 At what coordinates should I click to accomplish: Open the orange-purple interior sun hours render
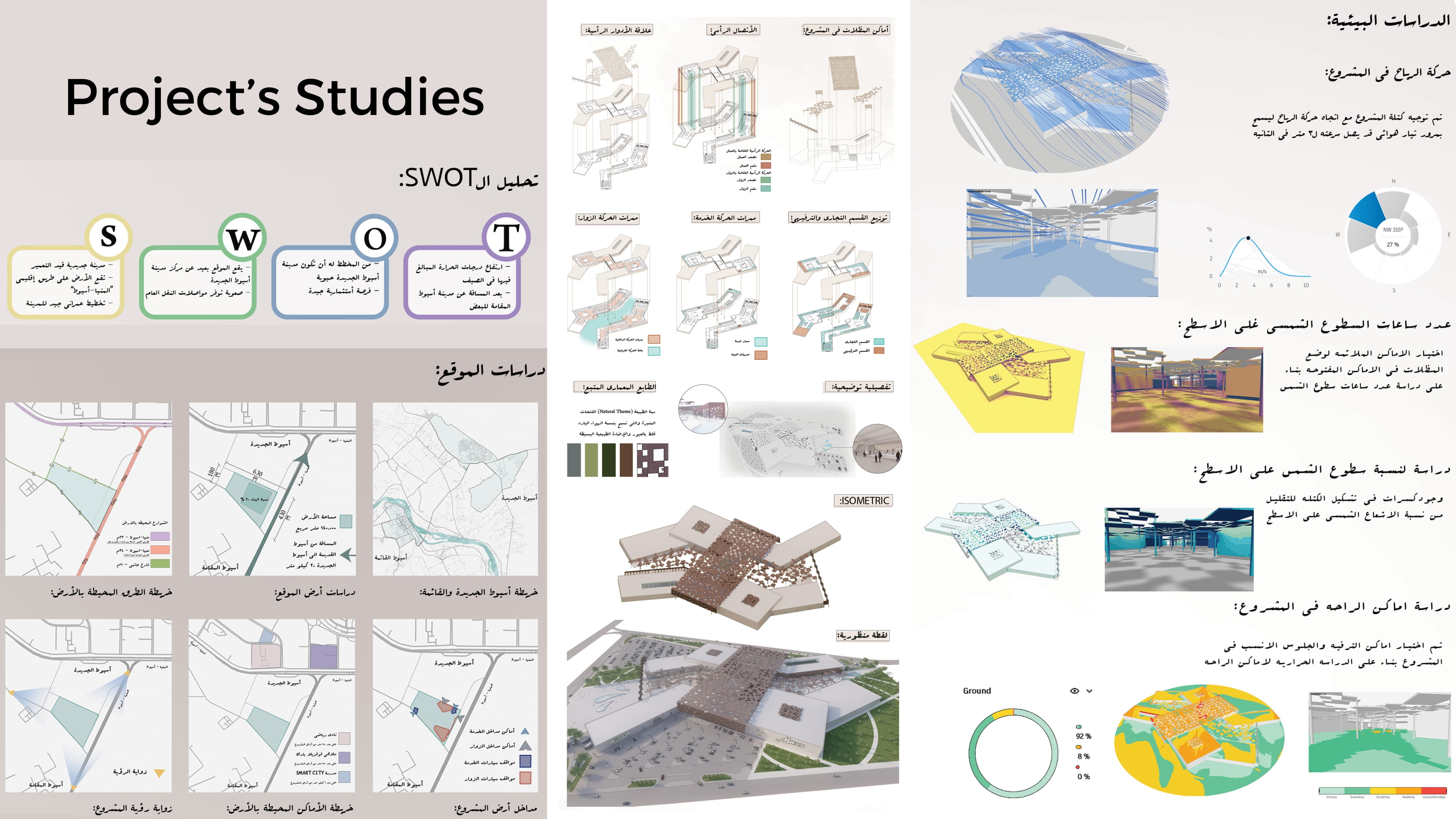click(x=1187, y=390)
